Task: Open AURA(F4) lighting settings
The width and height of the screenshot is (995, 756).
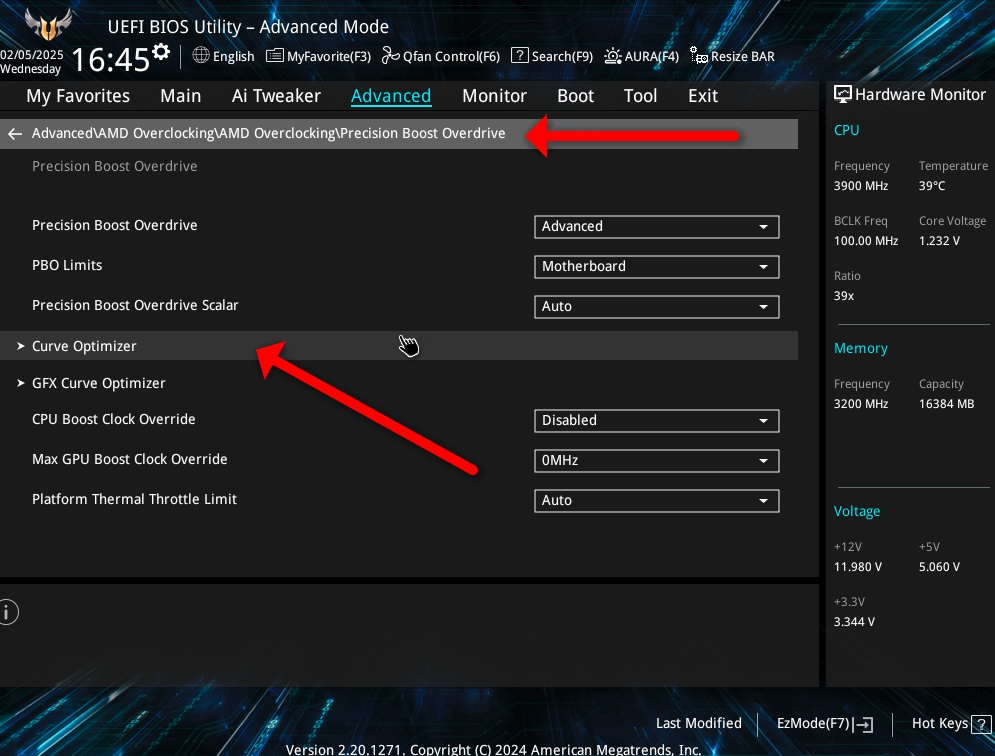Action: [642, 56]
